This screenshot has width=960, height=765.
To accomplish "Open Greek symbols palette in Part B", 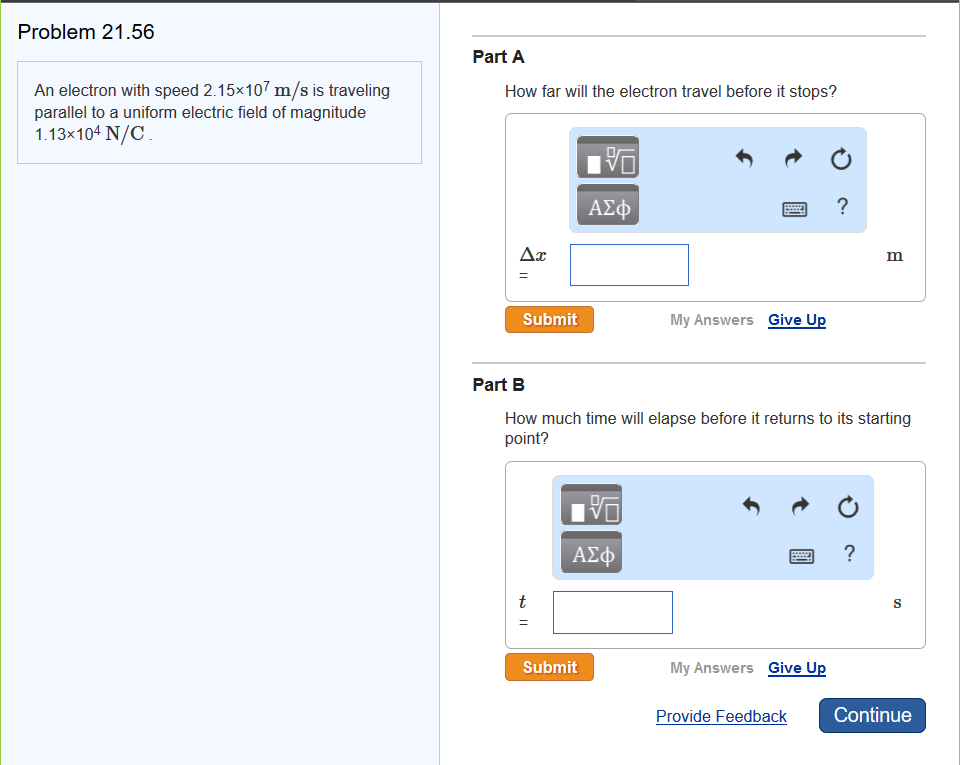I will click(591, 554).
